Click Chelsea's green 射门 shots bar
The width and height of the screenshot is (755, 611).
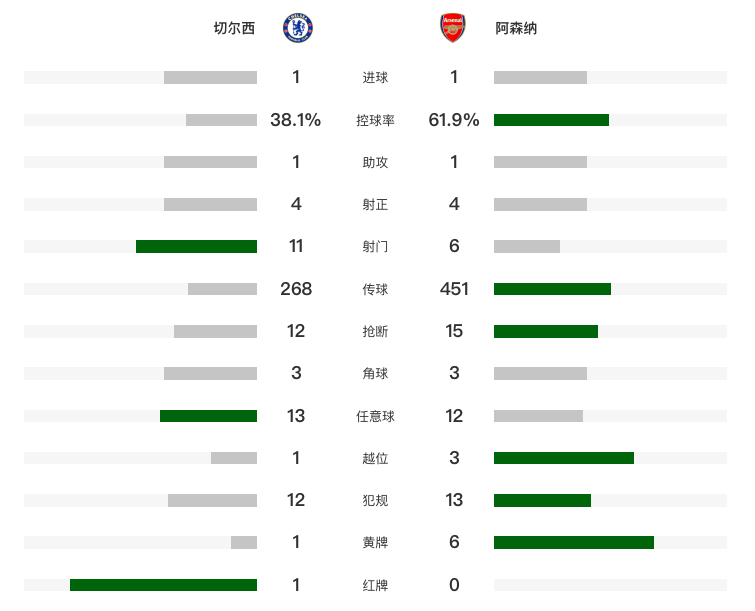(196, 247)
